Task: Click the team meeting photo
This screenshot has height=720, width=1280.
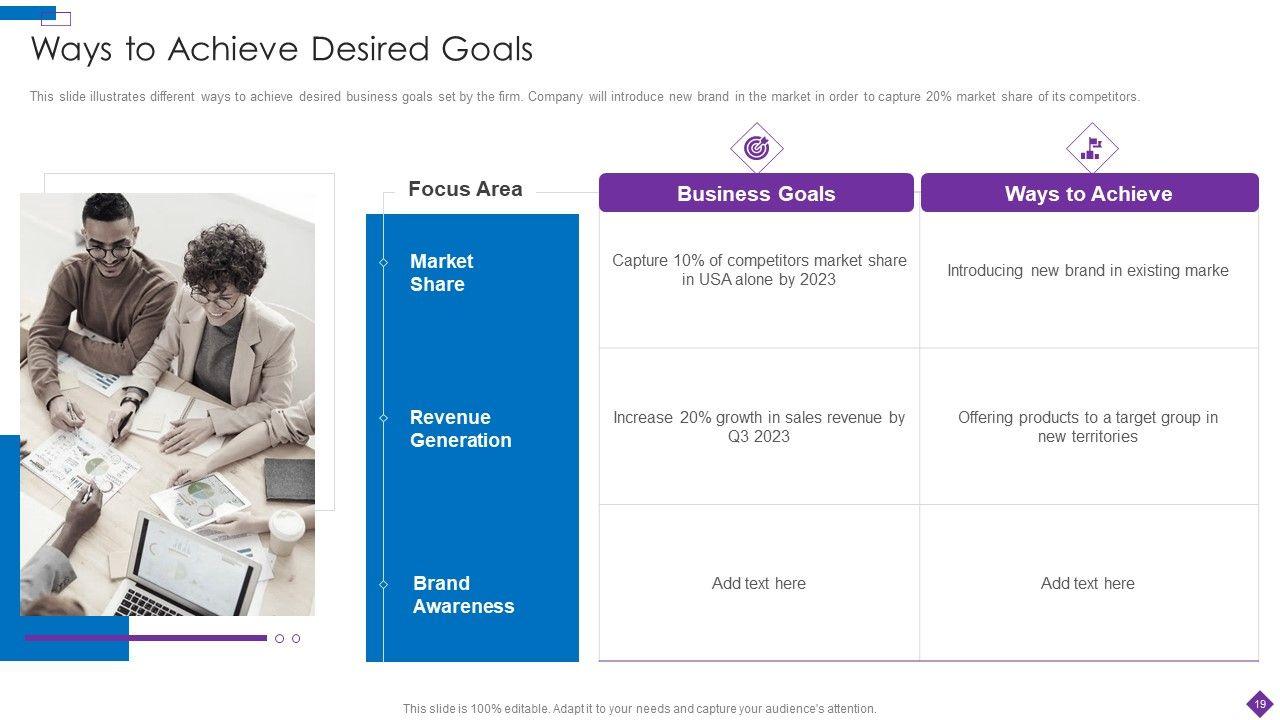Action: pyautogui.click(x=167, y=404)
